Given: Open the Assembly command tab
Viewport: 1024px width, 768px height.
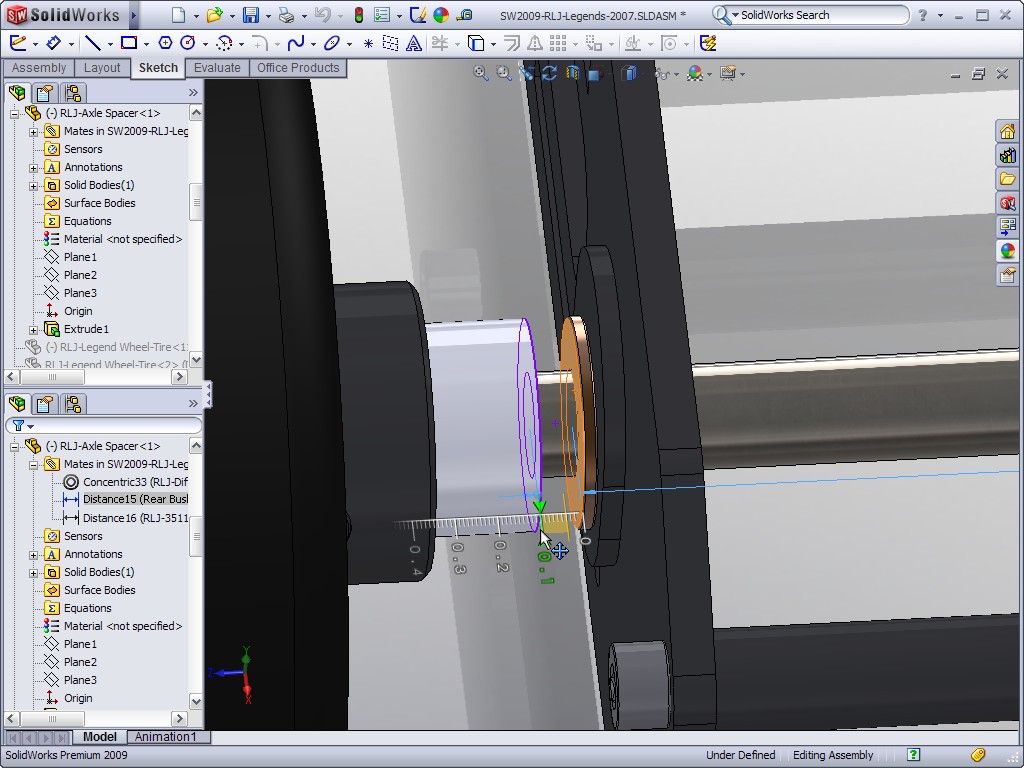Looking at the screenshot, I should (x=39, y=68).
